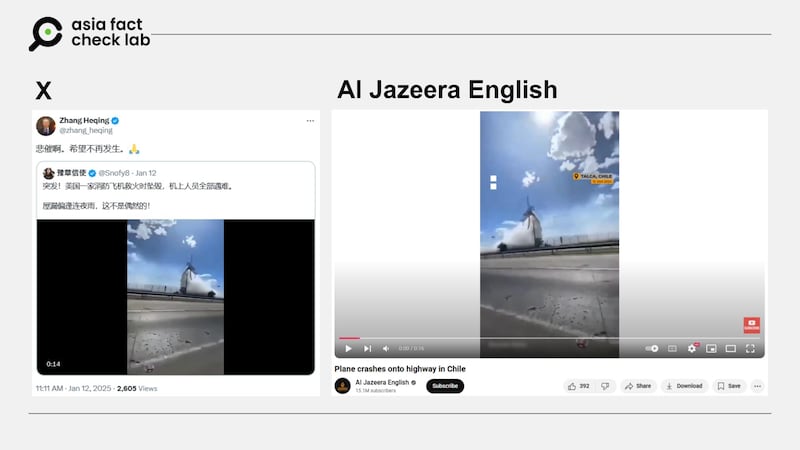
Task: Enter full screen on YouTube player
Action: pos(750,348)
